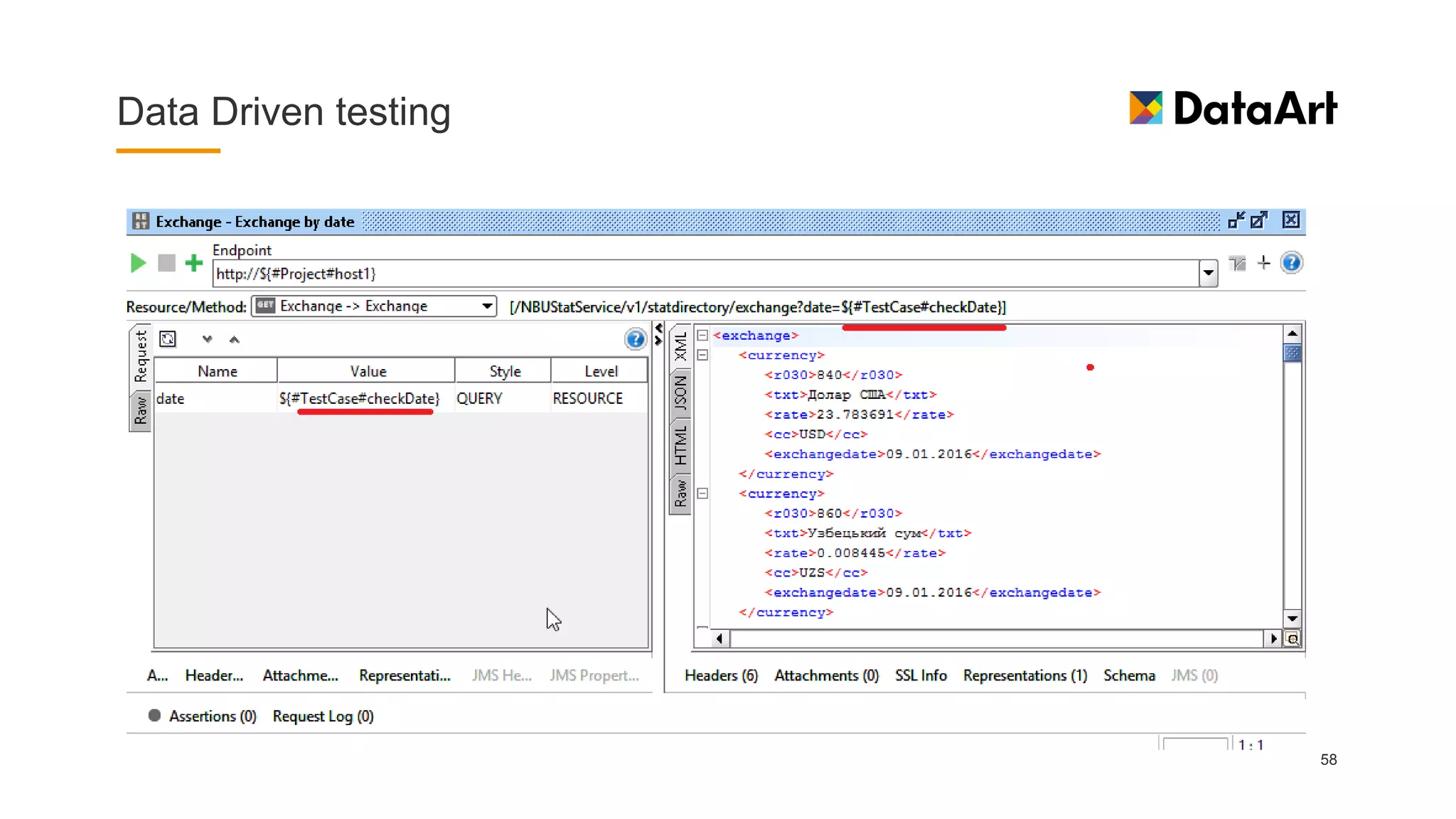1456x819 pixels.
Task: Open the Attachme... request tab
Action: [x=300, y=675]
